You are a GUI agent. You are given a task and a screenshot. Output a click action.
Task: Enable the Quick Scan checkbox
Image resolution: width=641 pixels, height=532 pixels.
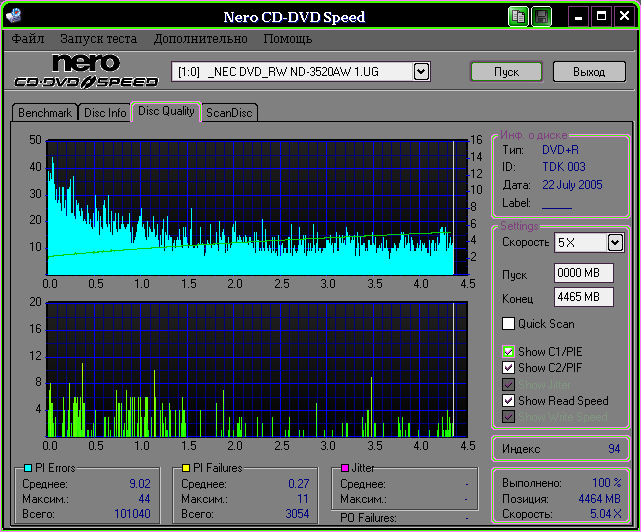509,324
